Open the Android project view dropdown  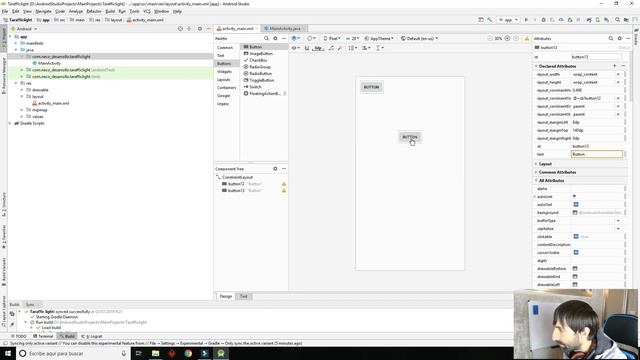click(x=24, y=29)
